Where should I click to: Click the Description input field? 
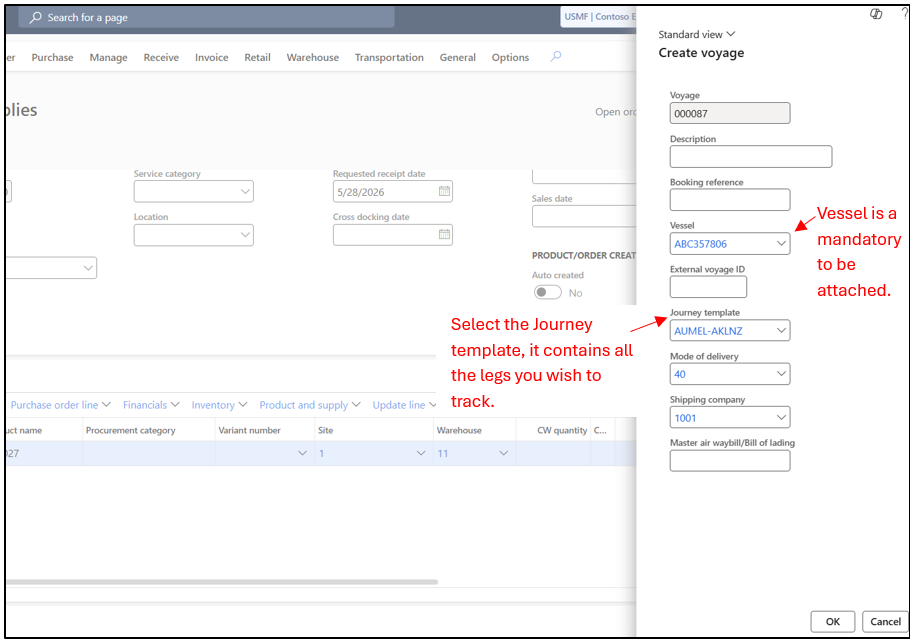[x=751, y=156]
